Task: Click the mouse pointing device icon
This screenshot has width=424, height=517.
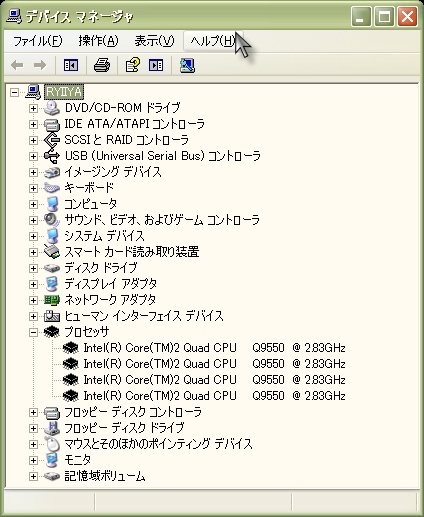Action: pos(52,444)
